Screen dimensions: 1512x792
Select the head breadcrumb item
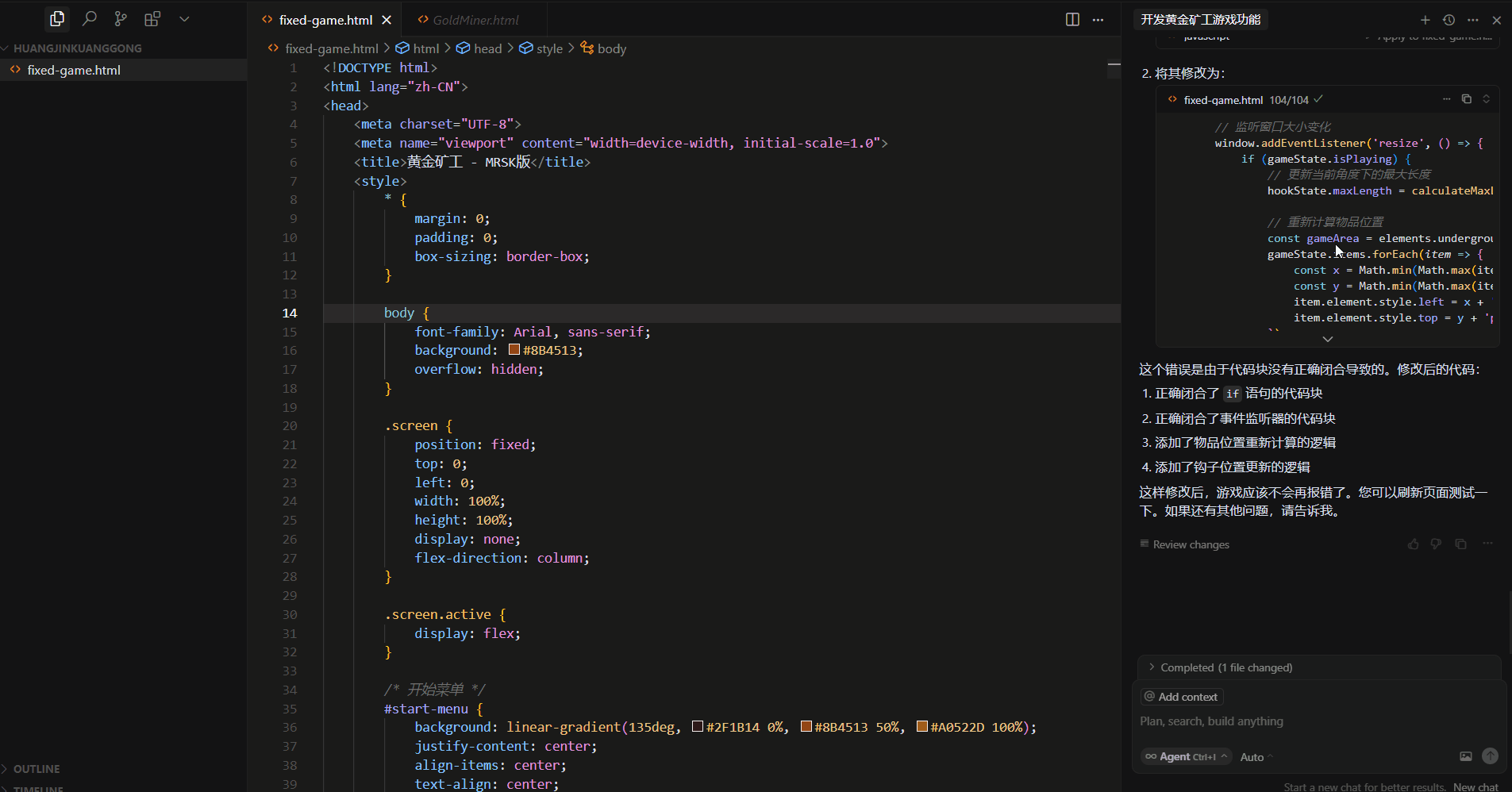point(487,48)
